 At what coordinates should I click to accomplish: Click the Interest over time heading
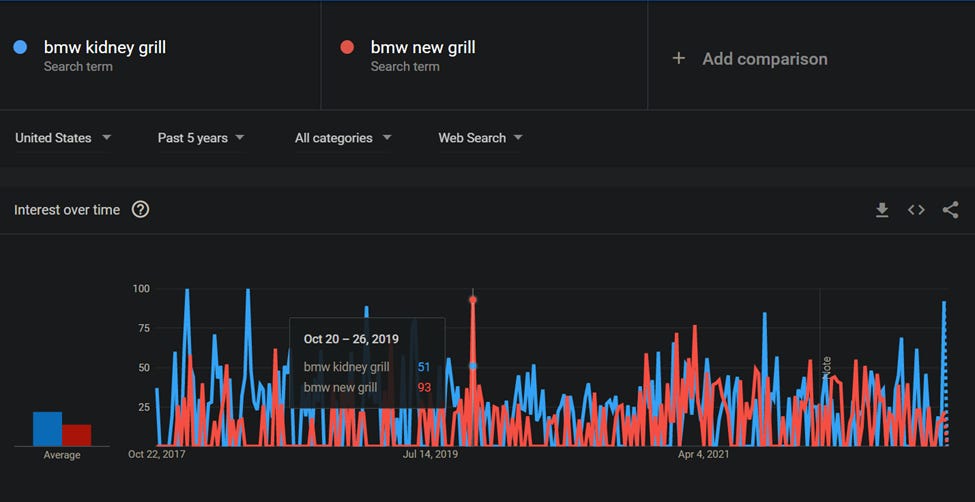point(67,210)
